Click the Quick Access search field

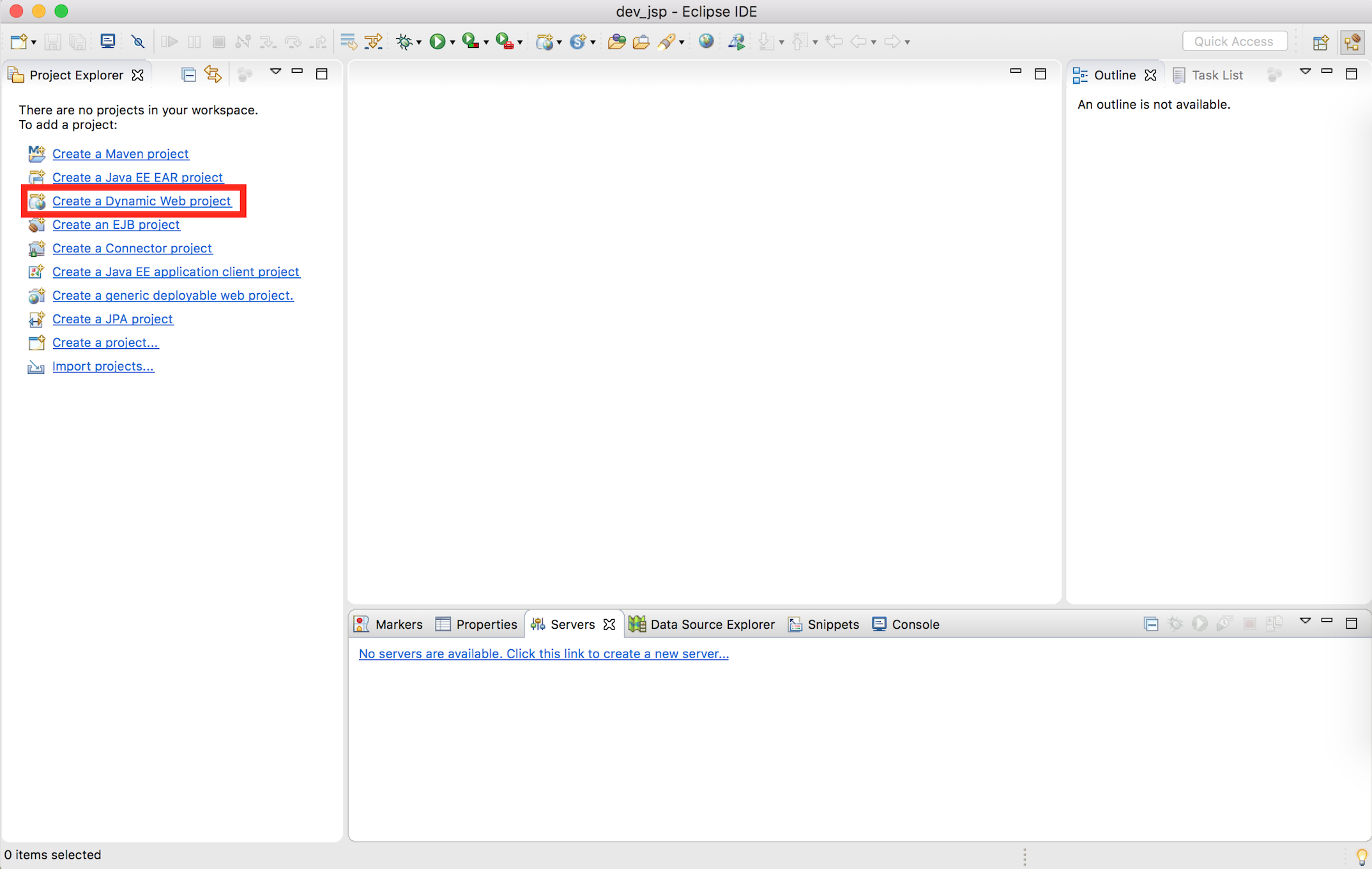(1233, 42)
